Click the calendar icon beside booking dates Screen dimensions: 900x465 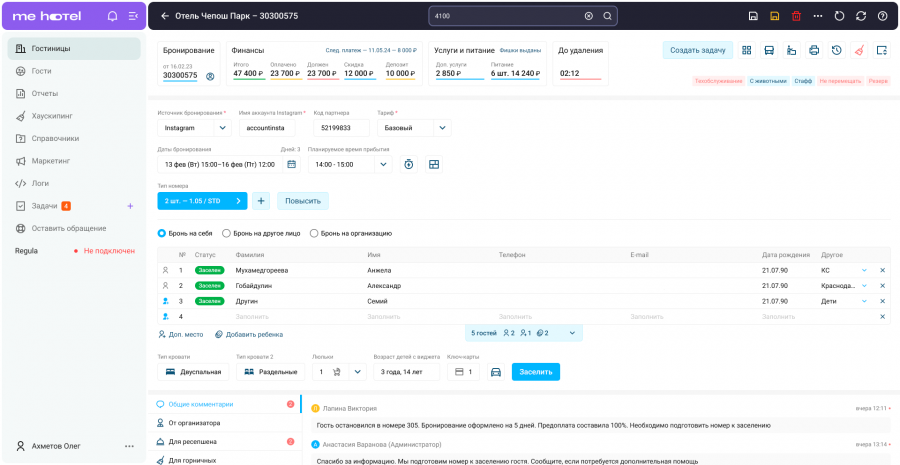tap(292, 164)
